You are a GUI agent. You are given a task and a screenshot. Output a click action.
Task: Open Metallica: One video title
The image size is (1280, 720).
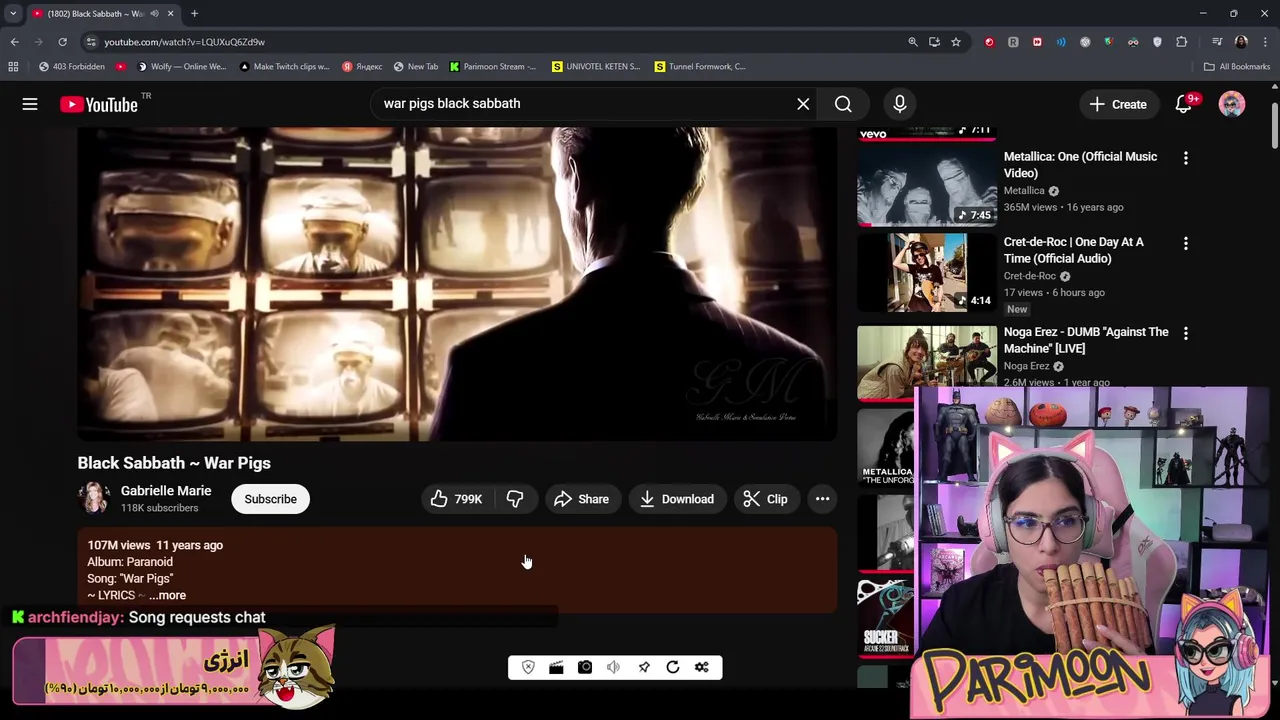1080,165
